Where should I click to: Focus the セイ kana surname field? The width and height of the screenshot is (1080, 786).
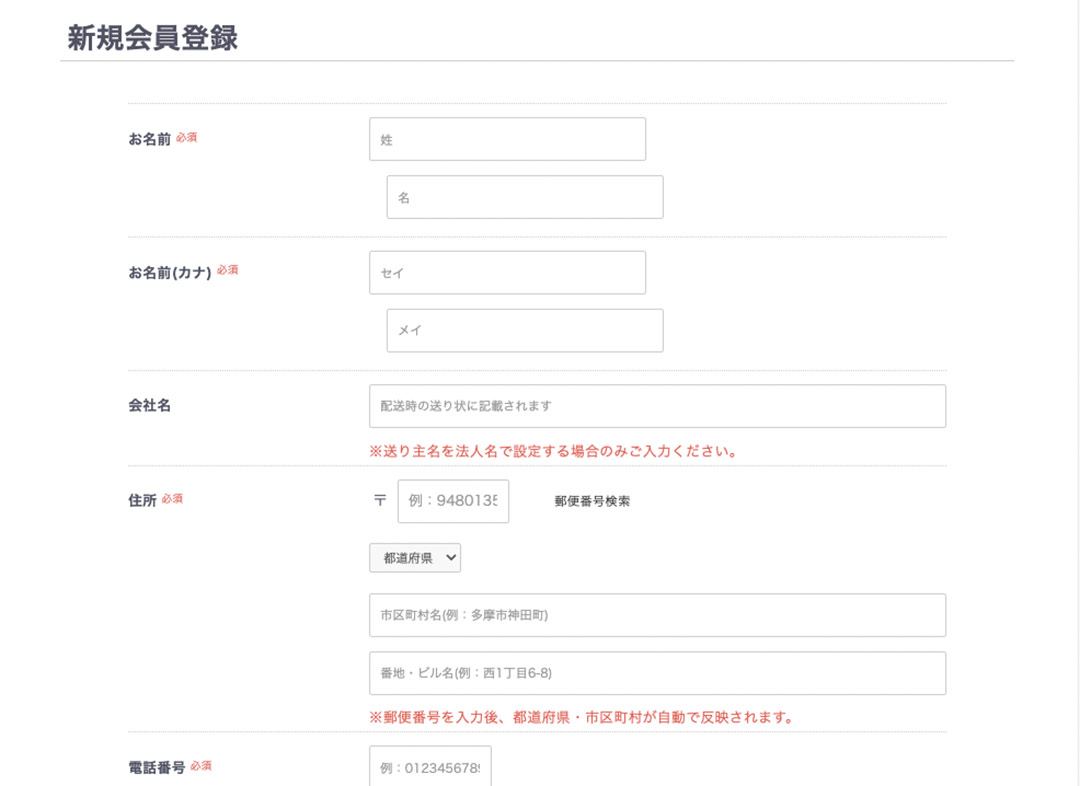[x=508, y=273]
